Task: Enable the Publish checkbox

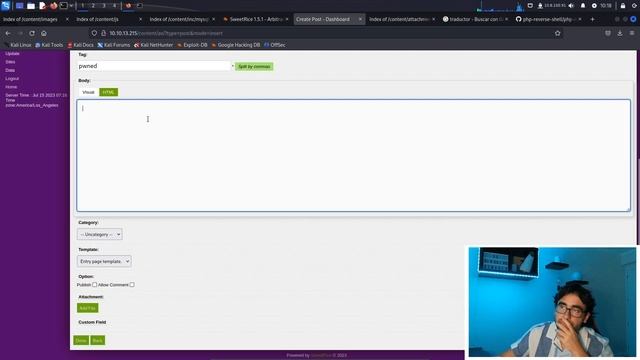Action: click(95, 284)
